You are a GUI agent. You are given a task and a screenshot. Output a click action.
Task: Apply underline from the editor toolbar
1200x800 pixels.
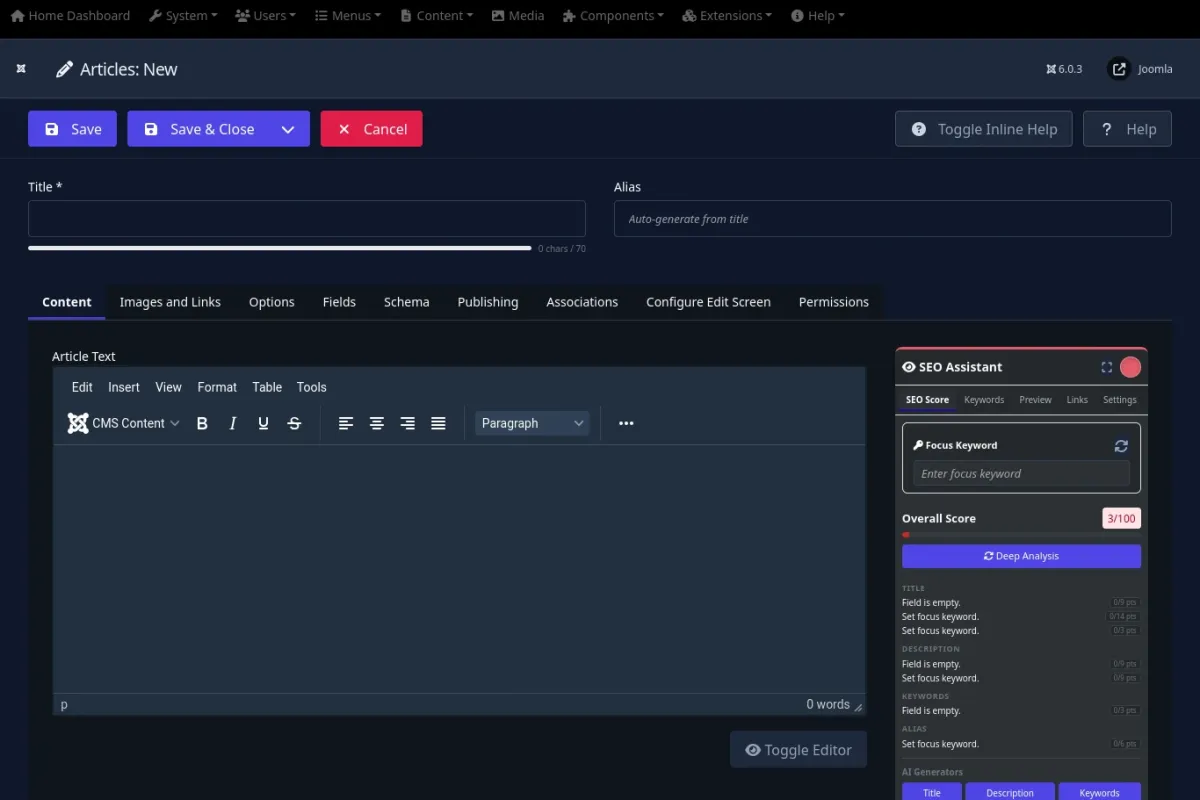264,423
